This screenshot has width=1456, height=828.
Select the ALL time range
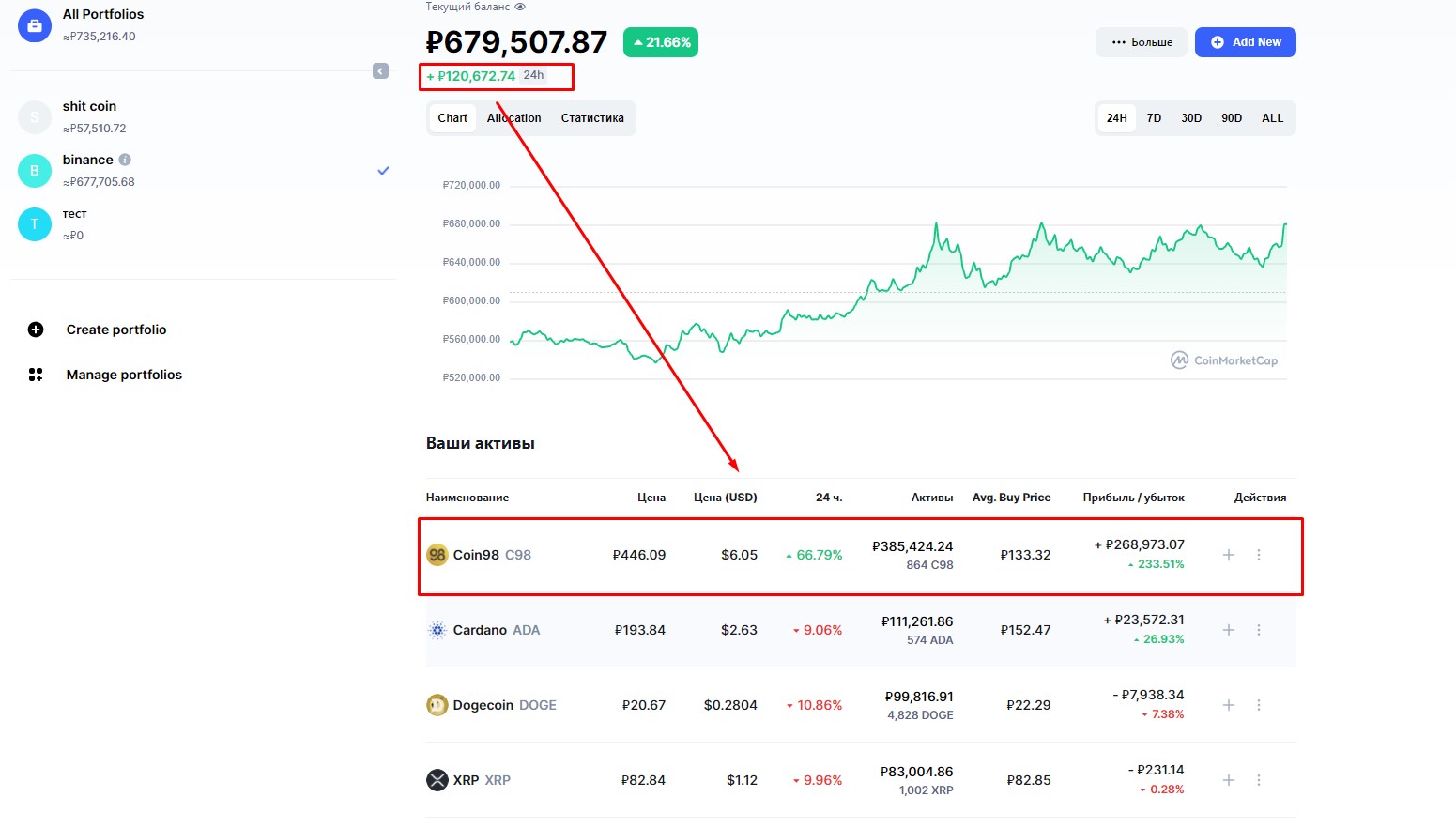tap(1272, 118)
